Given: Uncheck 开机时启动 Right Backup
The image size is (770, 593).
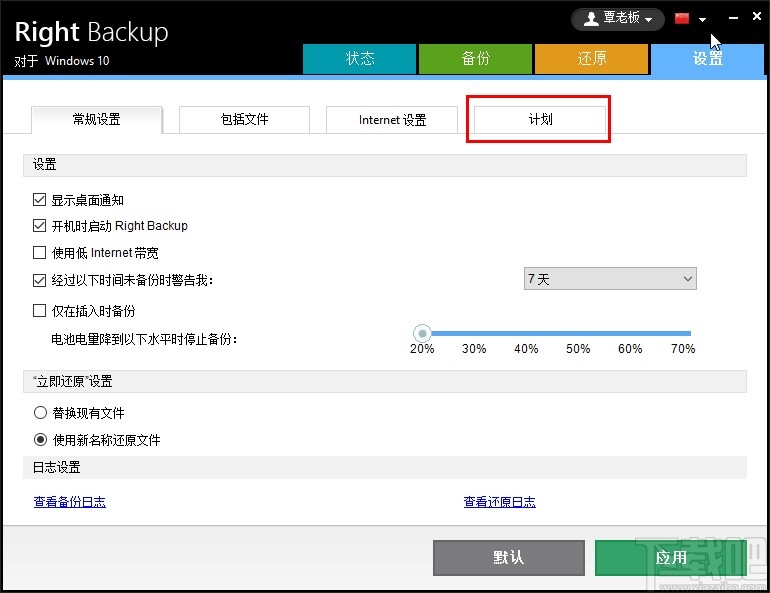Looking at the screenshot, I should click(39, 226).
